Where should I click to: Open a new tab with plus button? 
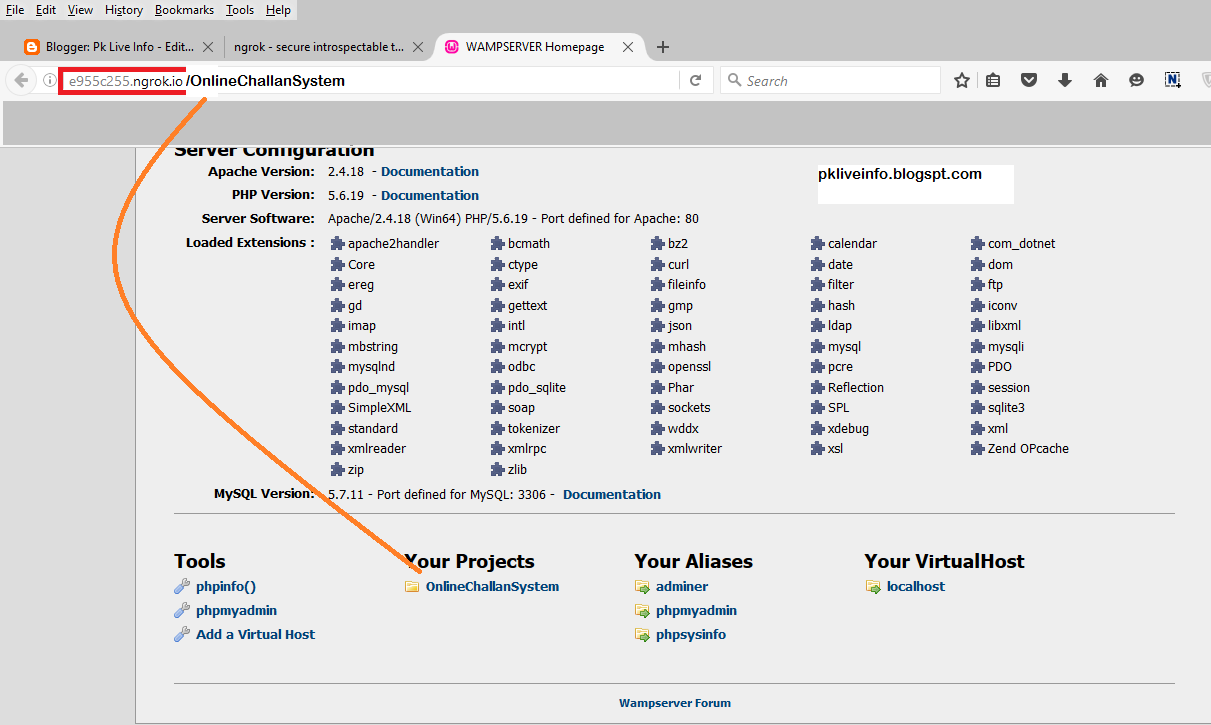[x=662, y=46]
